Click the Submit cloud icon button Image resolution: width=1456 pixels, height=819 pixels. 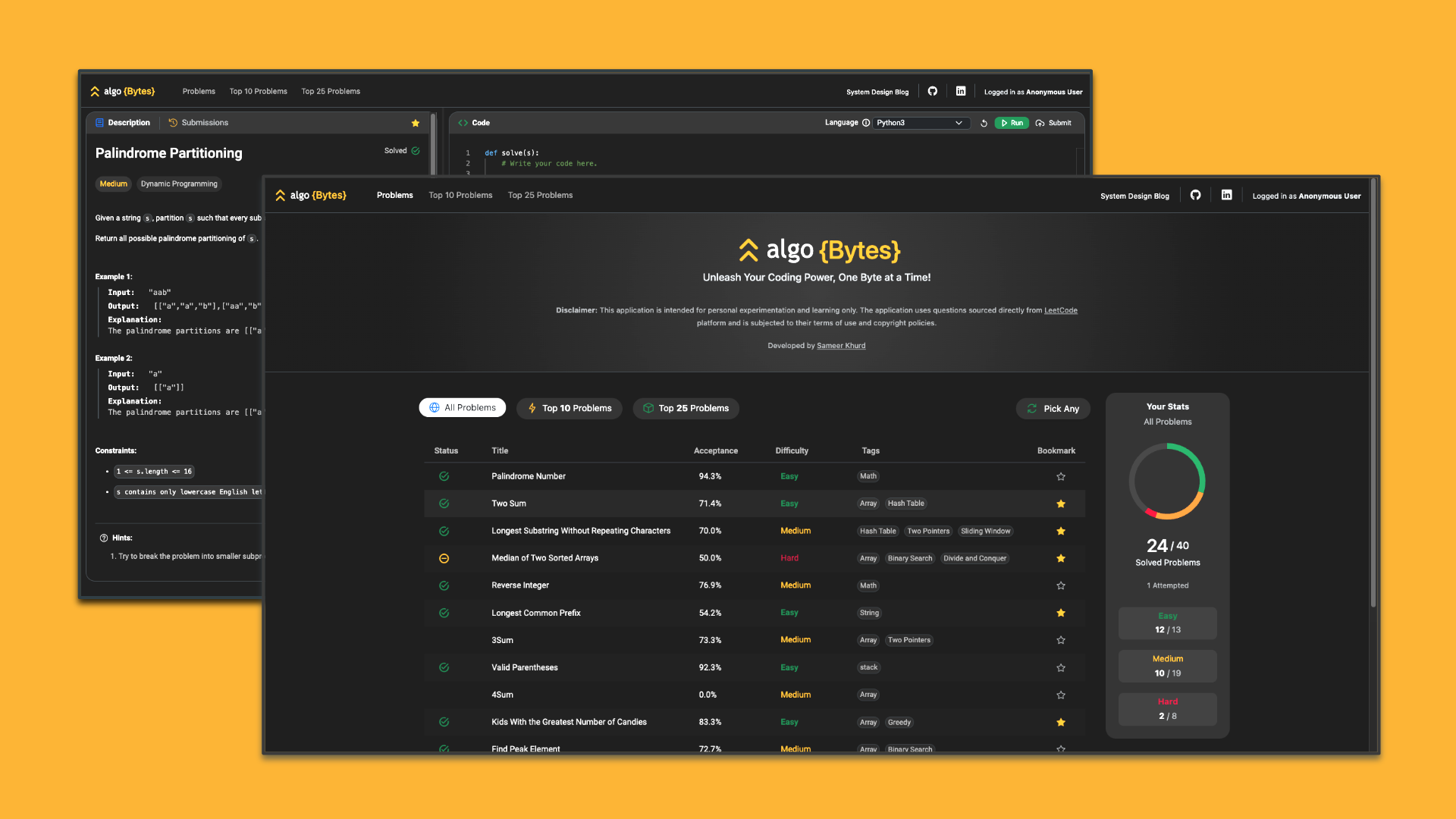1053,123
